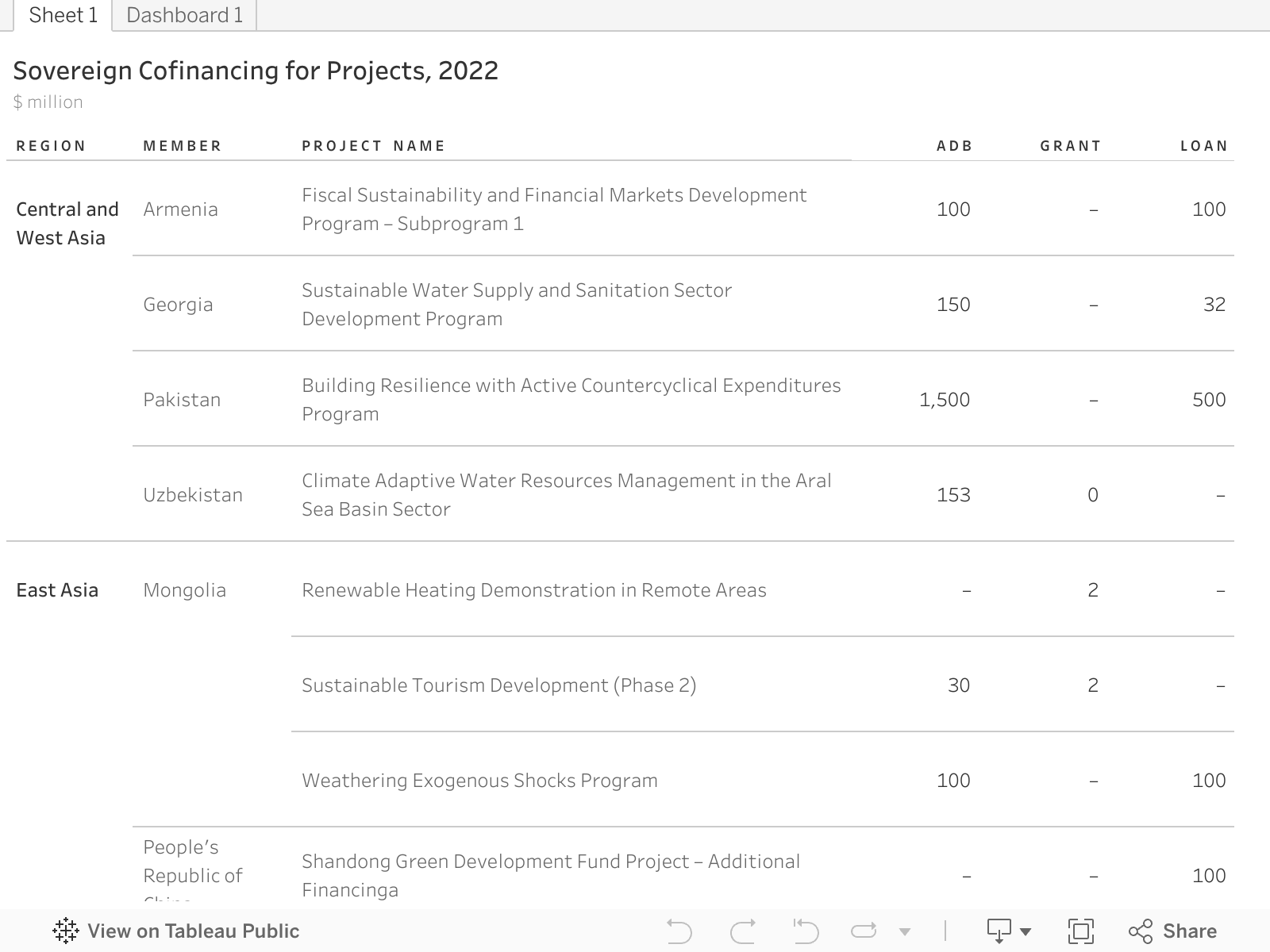Switch to the Dashboard 1 tab

[x=184, y=15]
